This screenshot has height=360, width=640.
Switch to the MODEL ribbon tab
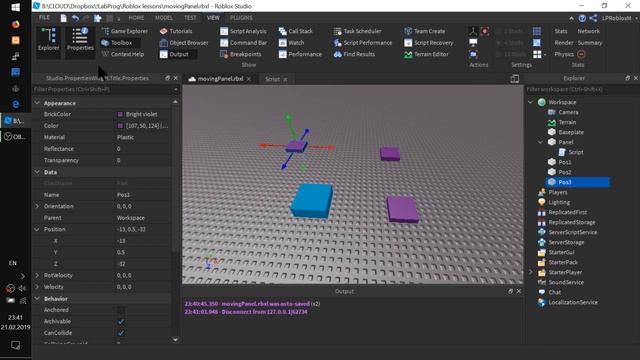click(164, 18)
